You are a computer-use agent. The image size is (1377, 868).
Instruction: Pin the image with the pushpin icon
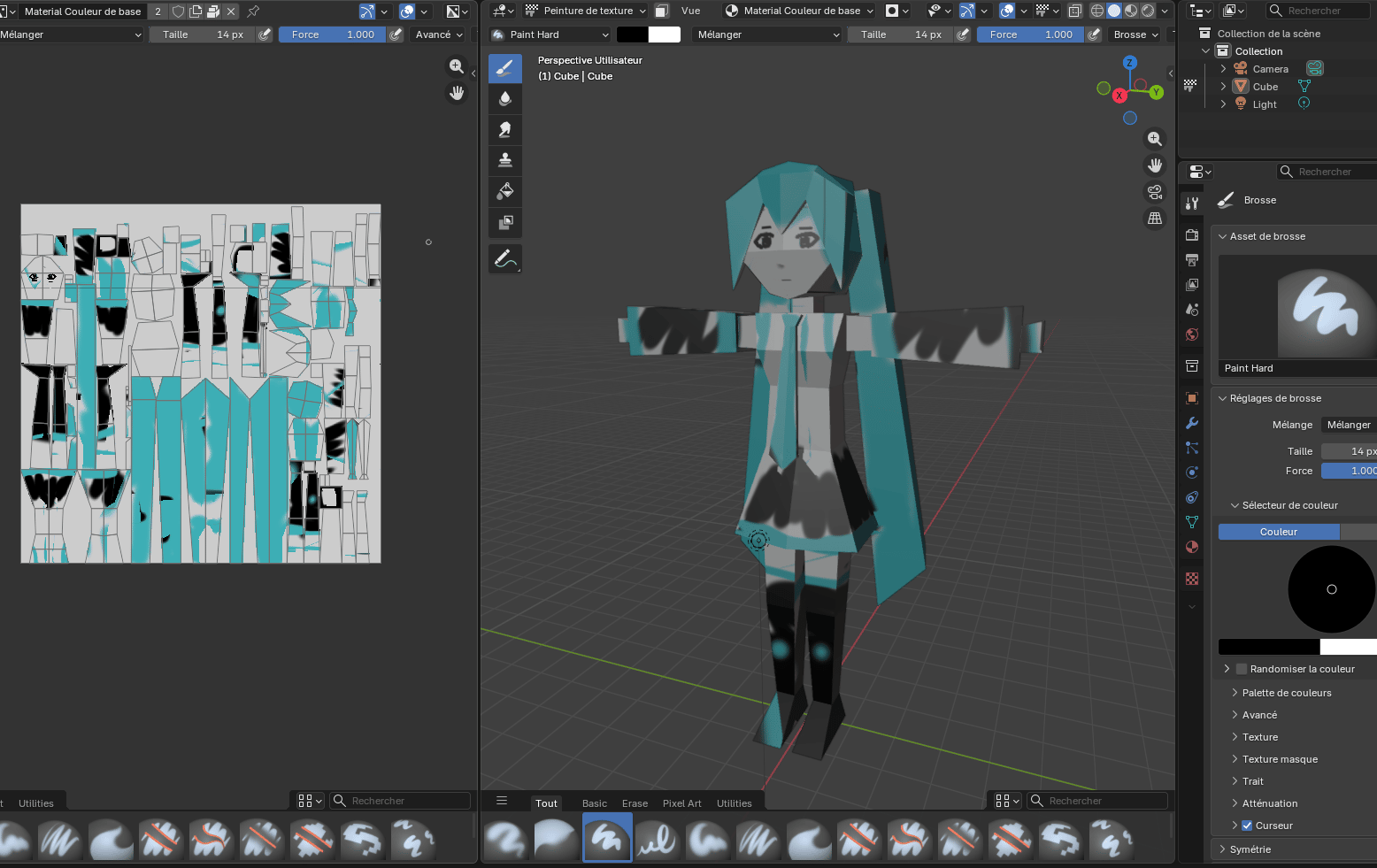253,12
